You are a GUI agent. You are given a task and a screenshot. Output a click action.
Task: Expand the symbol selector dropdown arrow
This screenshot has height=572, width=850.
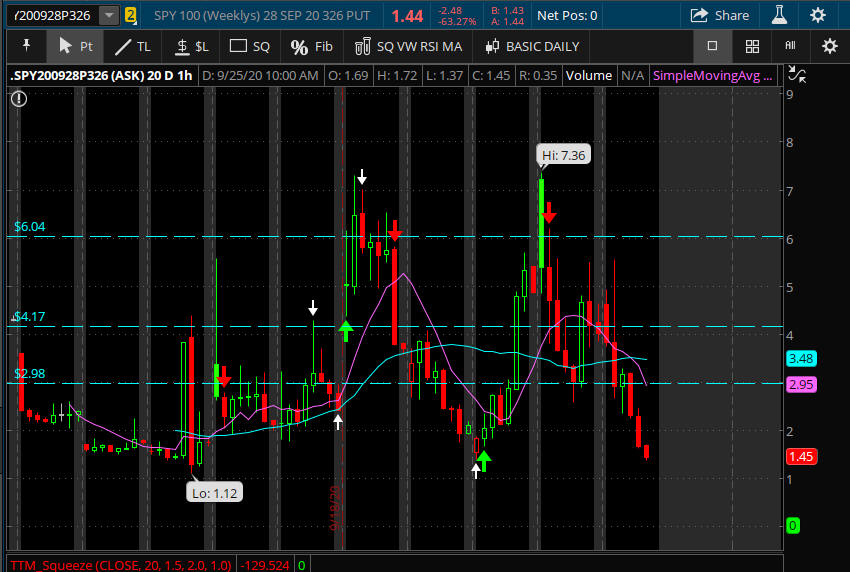(107, 15)
